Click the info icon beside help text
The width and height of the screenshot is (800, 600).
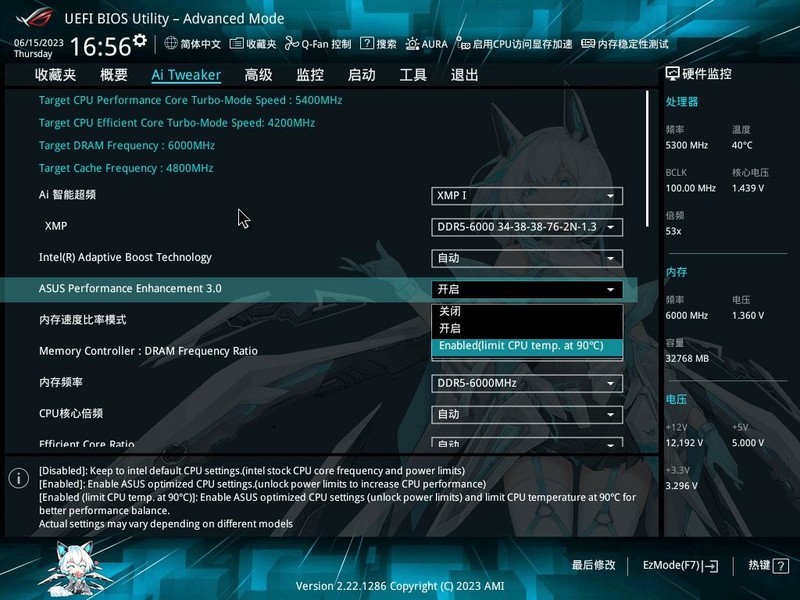click(x=19, y=478)
